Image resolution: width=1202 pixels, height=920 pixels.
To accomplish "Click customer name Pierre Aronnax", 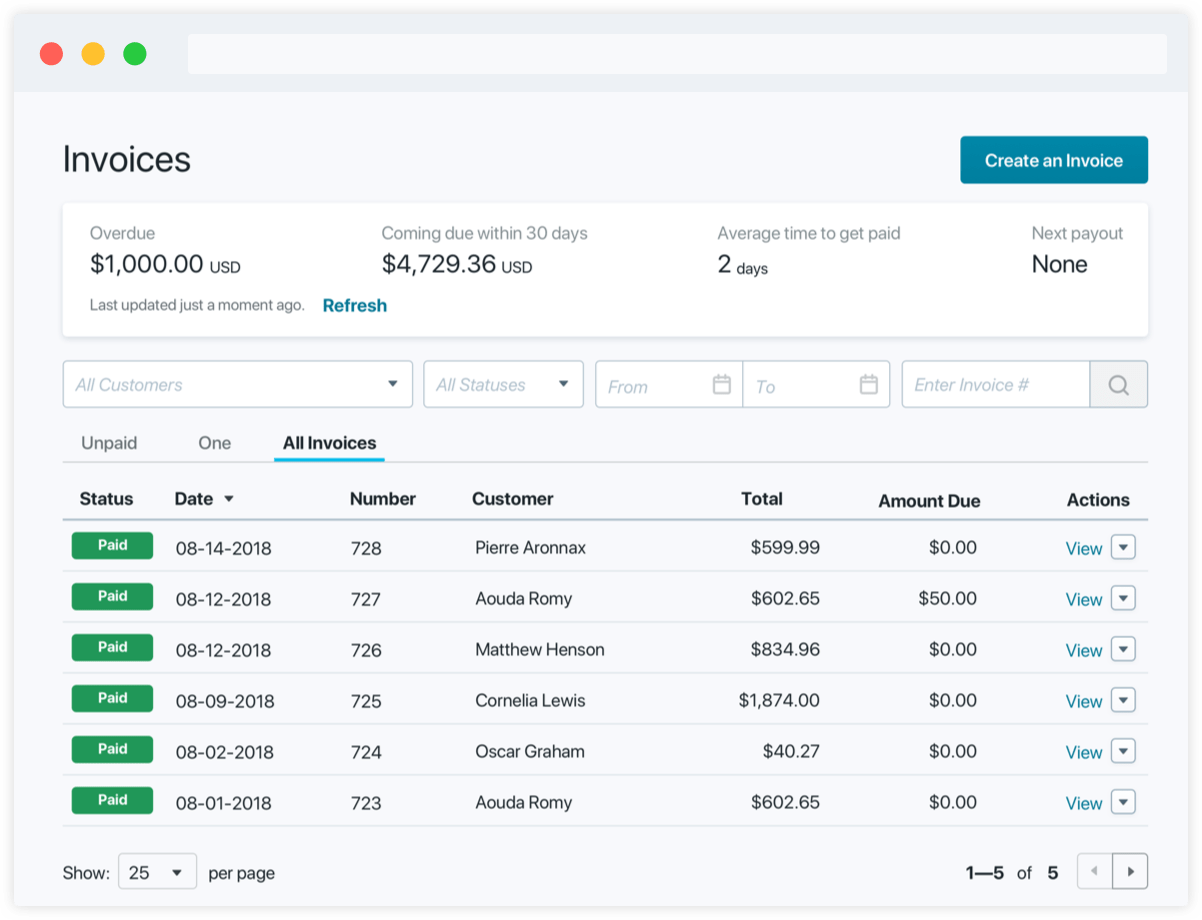I will [x=530, y=548].
